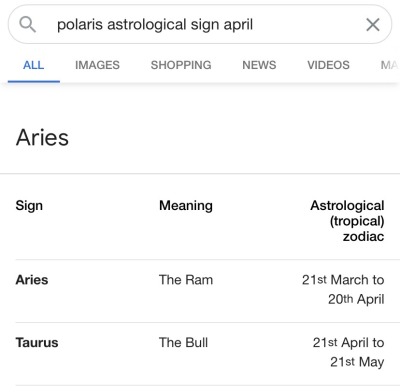Go to the NEWS tab
This screenshot has height=392, width=400.
(x=259, y=65)
